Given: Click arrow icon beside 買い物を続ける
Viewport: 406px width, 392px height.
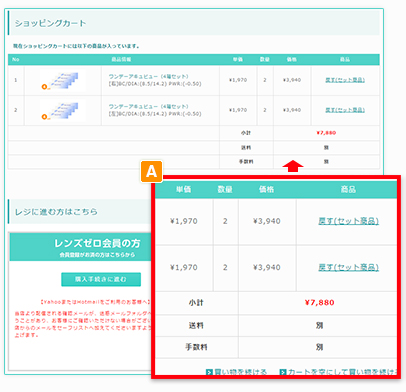Looking at the screenshot, I should point(209,372).
